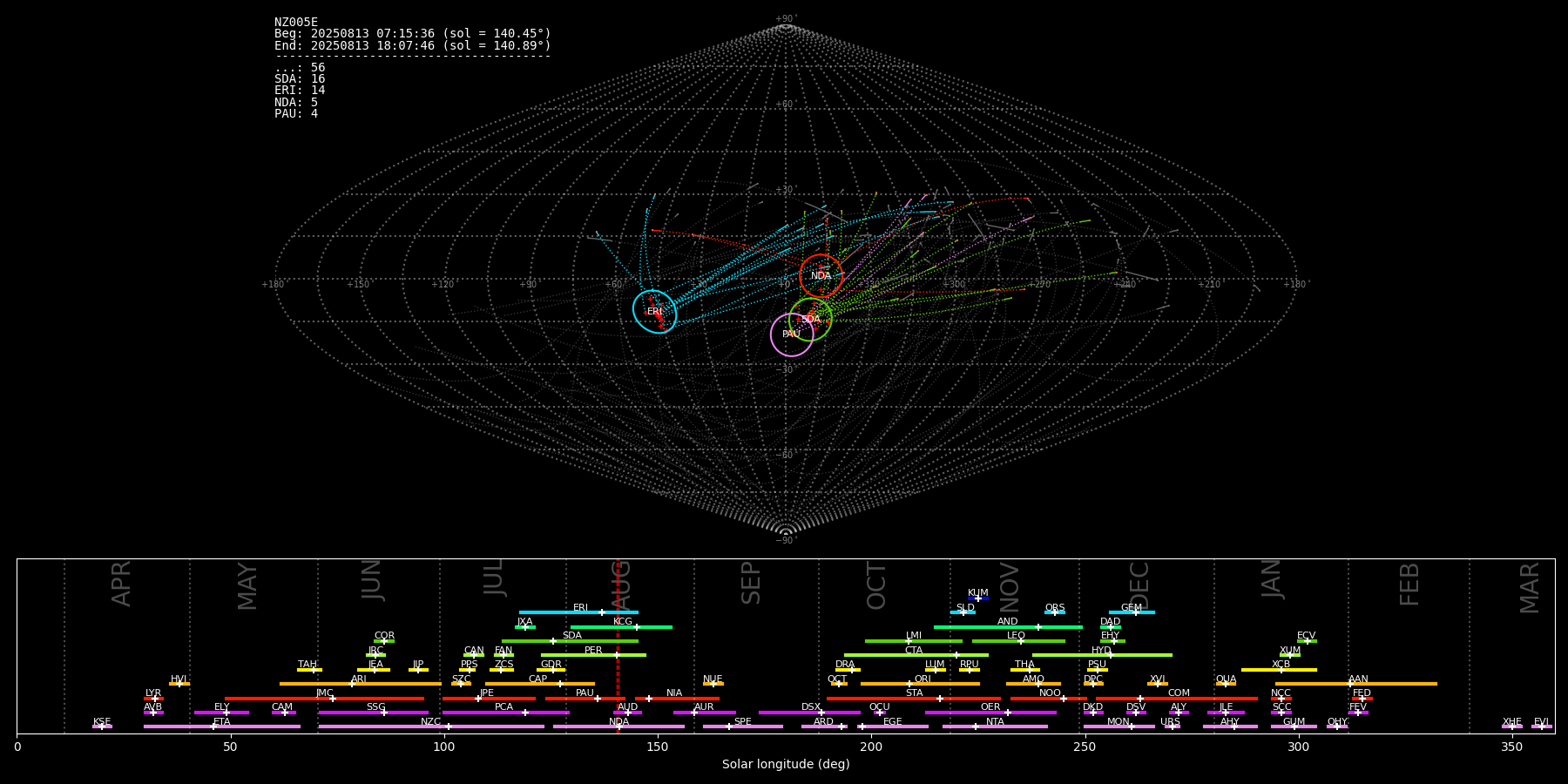Click the APR month label
This screenshot has height=784, width=1568.
click(x=121, y=584)
